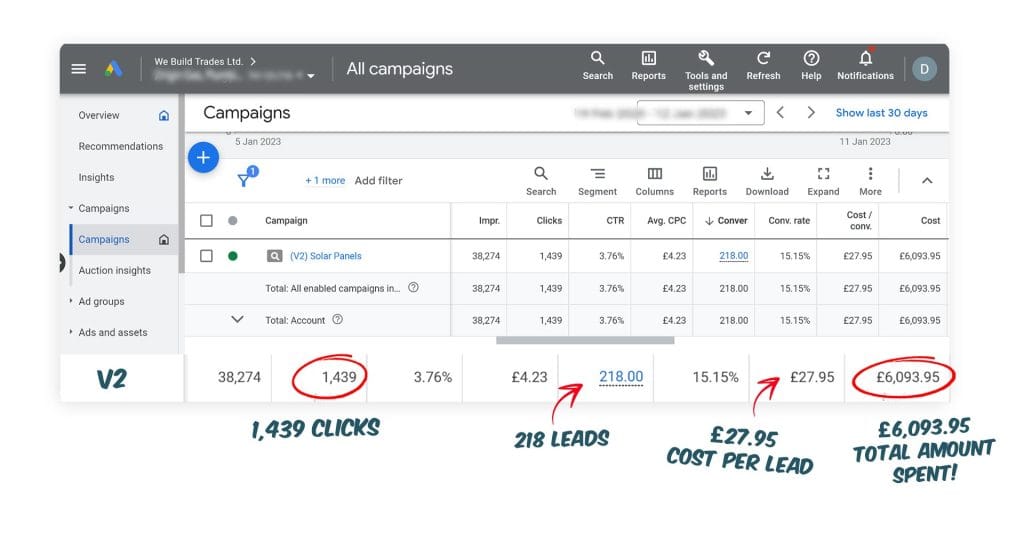Open the Columns selector icon

654,174
